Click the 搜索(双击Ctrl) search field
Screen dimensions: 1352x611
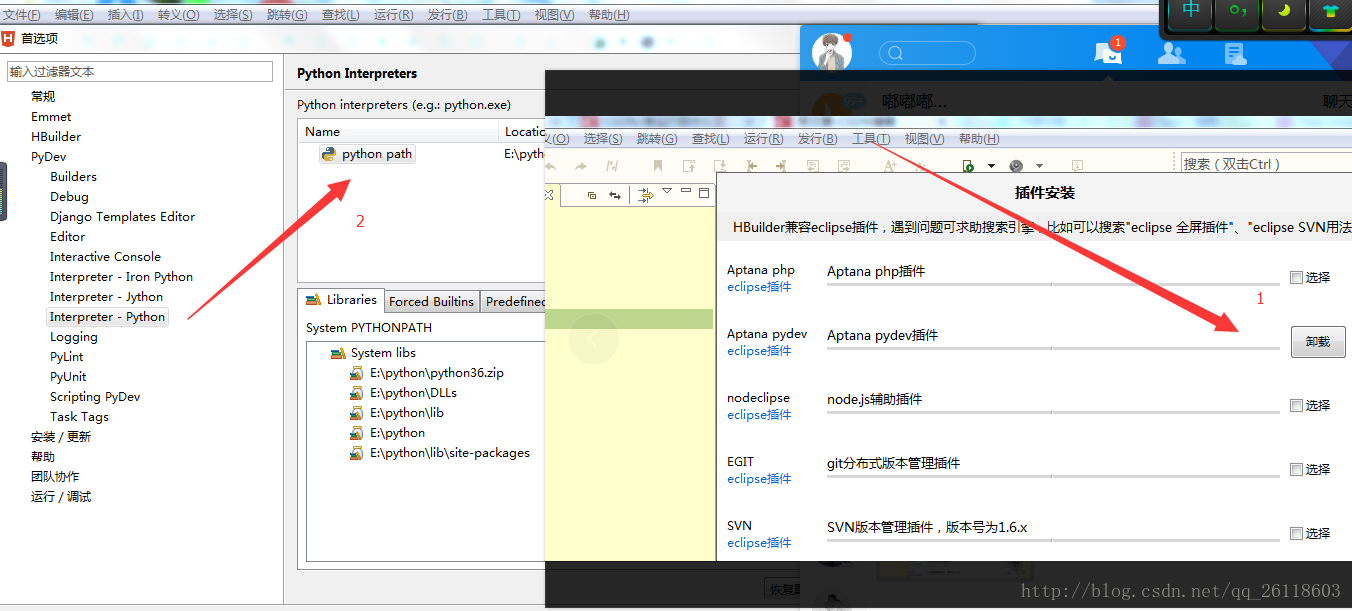(x=1266, y=164)
